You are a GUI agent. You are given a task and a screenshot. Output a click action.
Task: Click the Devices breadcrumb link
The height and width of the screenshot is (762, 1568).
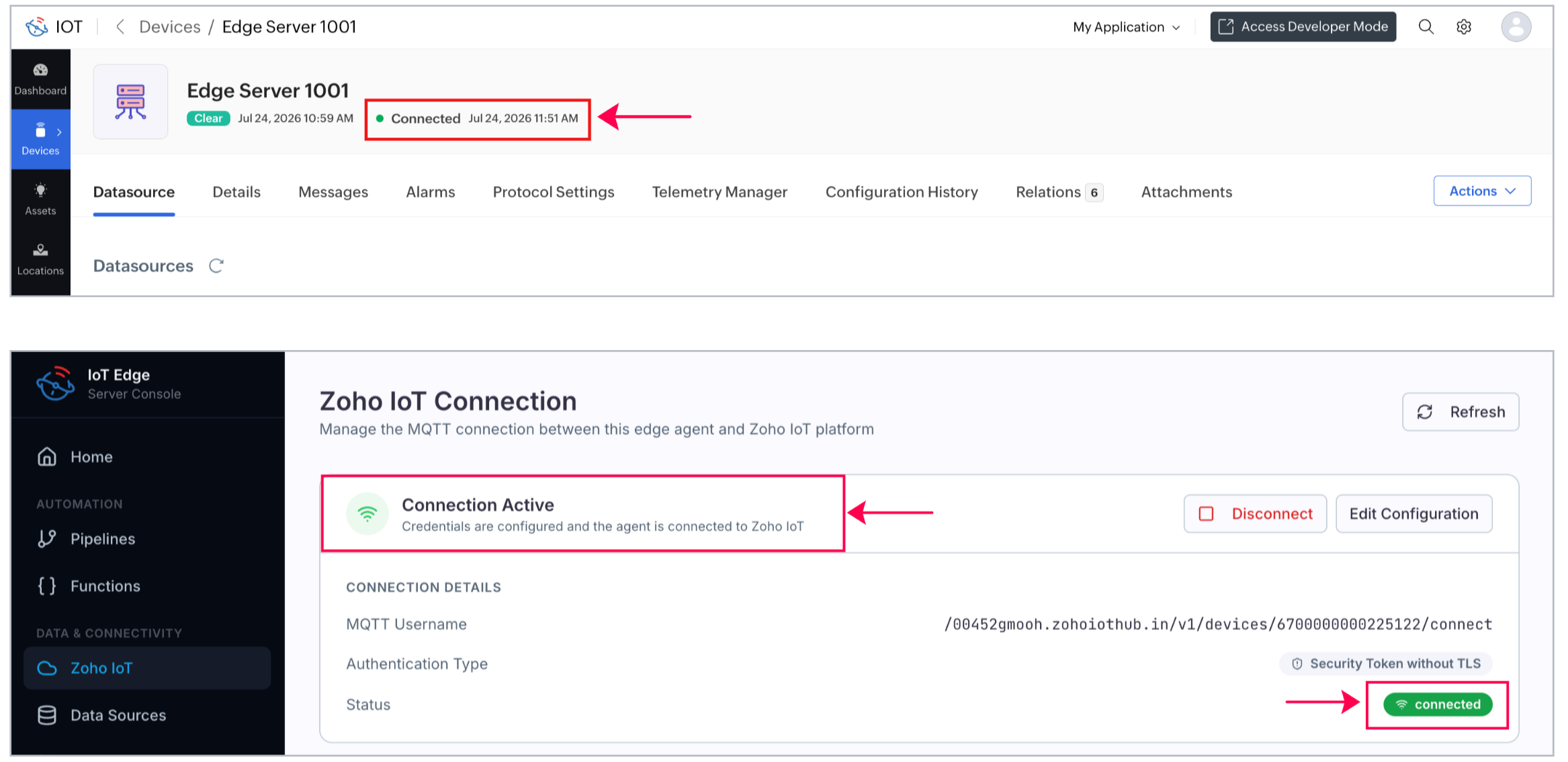[170, 27]
